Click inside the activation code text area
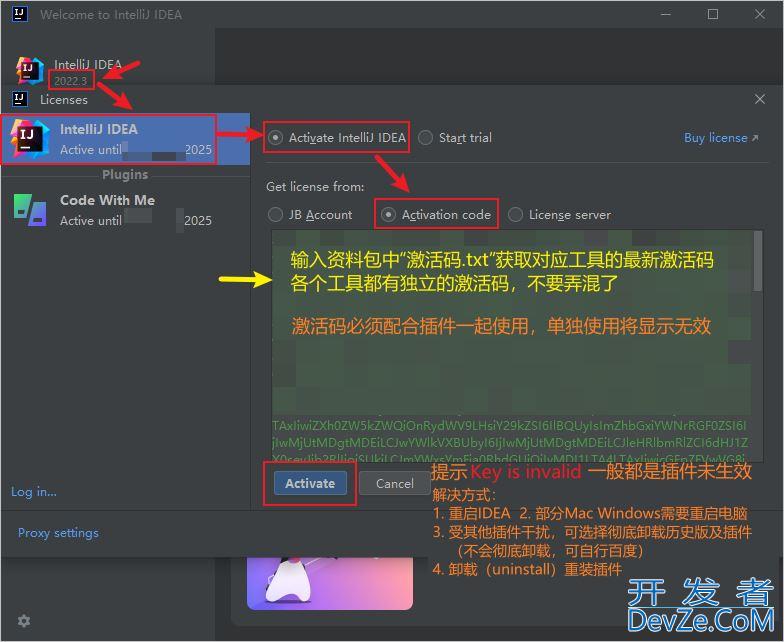Screen dimensions: 784x642 pyautogui.click(x=511, y=346)
